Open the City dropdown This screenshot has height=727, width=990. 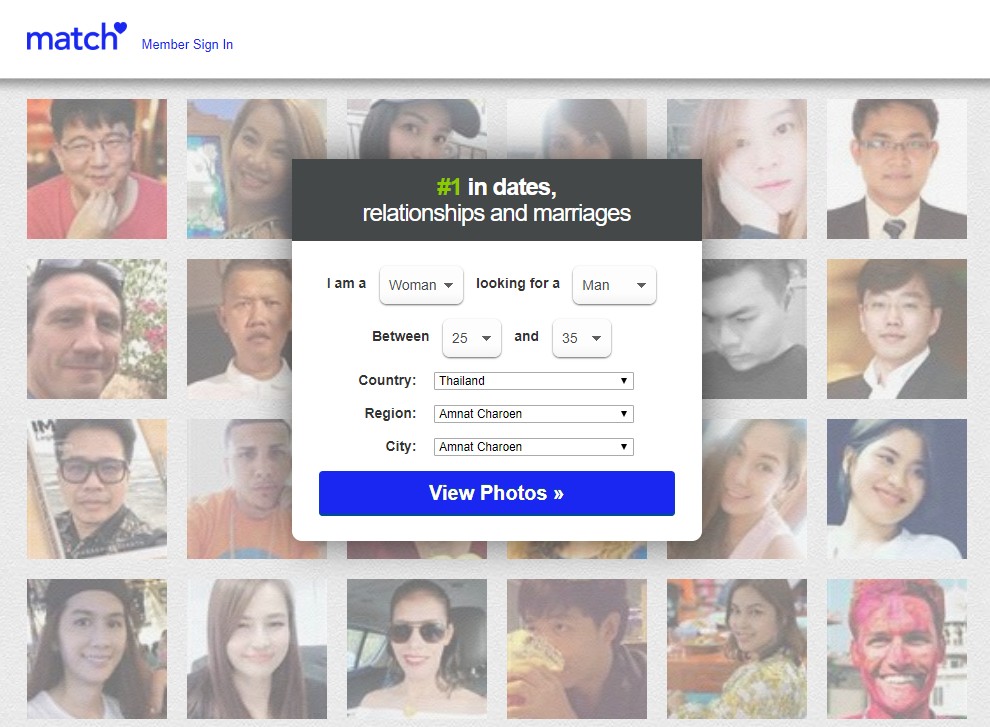533,447
